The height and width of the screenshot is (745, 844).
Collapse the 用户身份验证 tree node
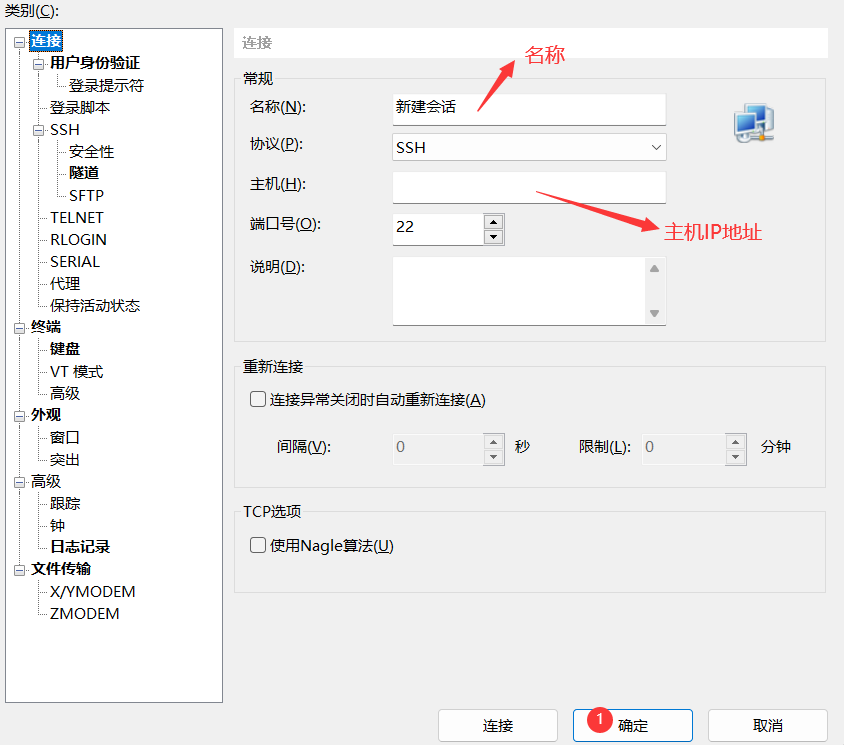(x=38, y=64)
